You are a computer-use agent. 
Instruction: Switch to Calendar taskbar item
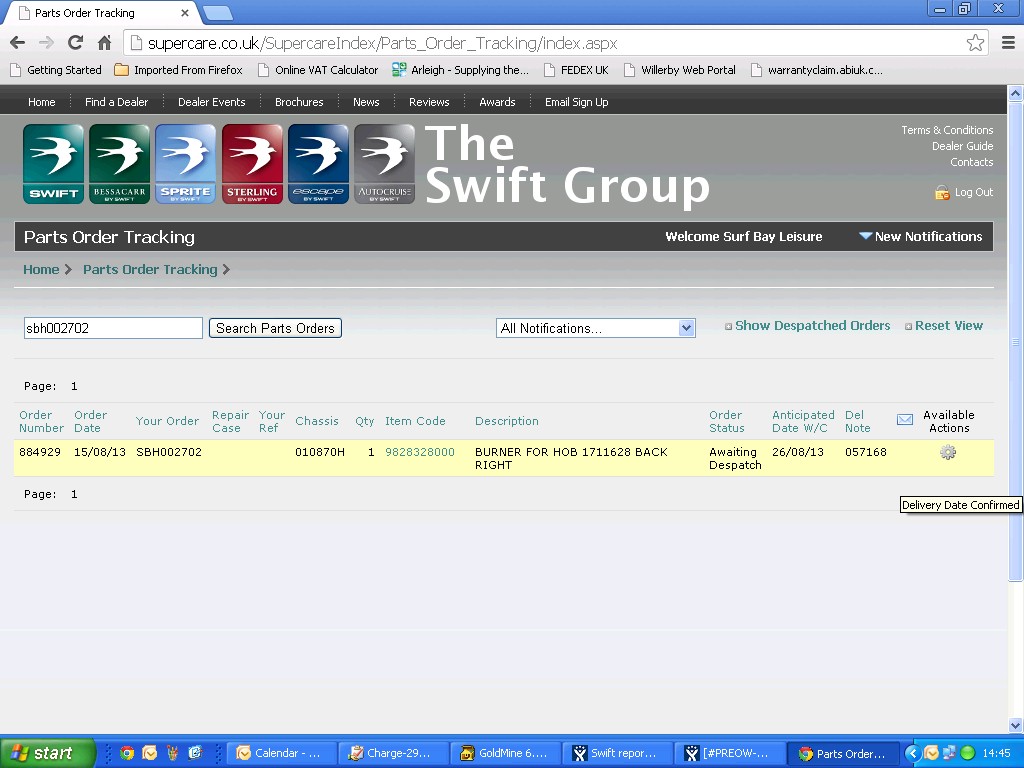tap(282, 753)
